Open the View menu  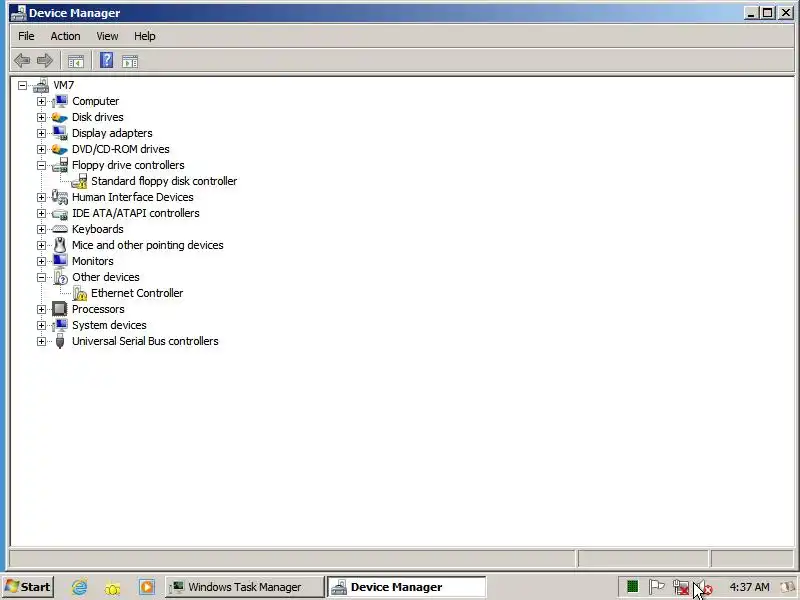(x=107, y=36)
